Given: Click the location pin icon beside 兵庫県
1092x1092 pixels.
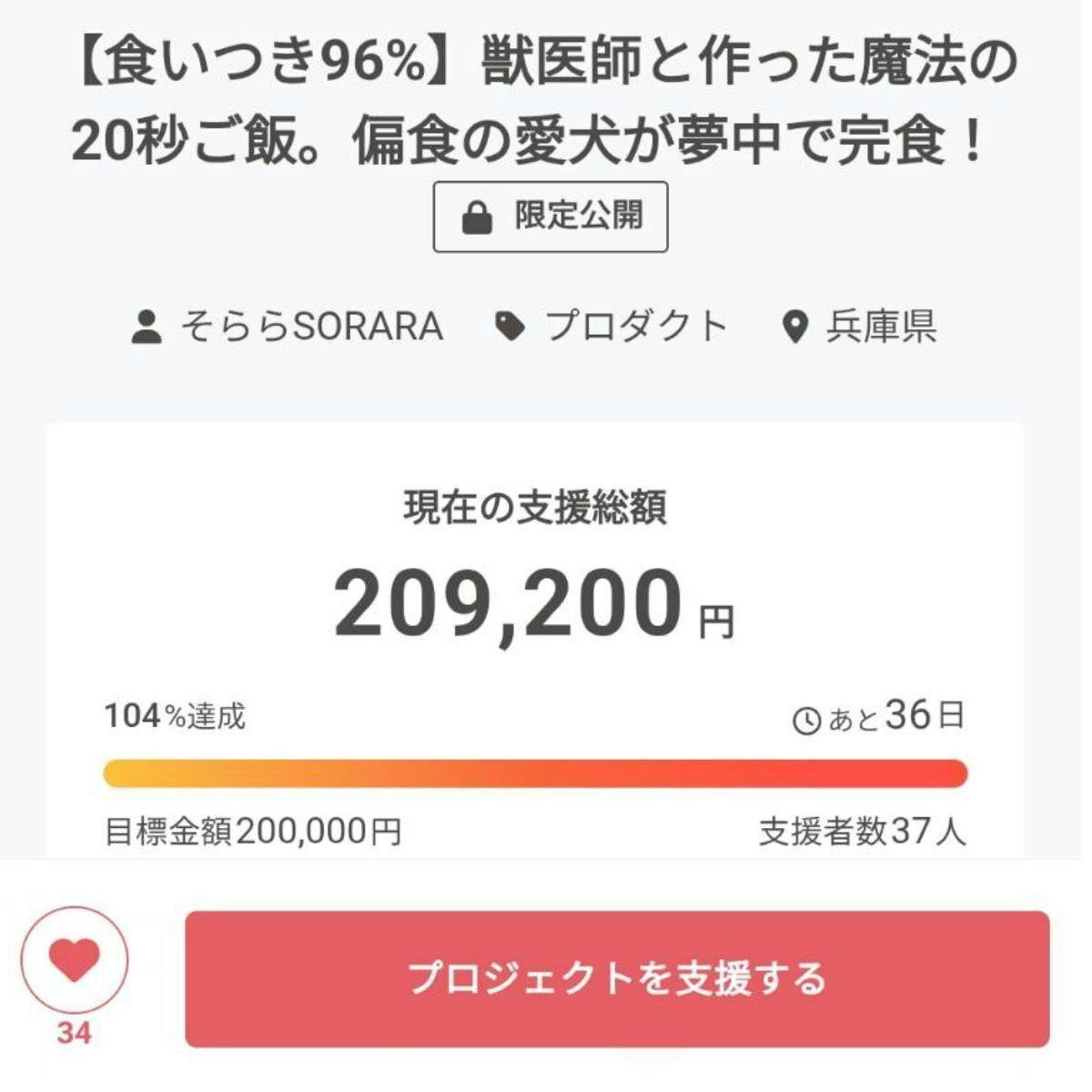Looking at the screenshot, I should click(x=795, y=327).
